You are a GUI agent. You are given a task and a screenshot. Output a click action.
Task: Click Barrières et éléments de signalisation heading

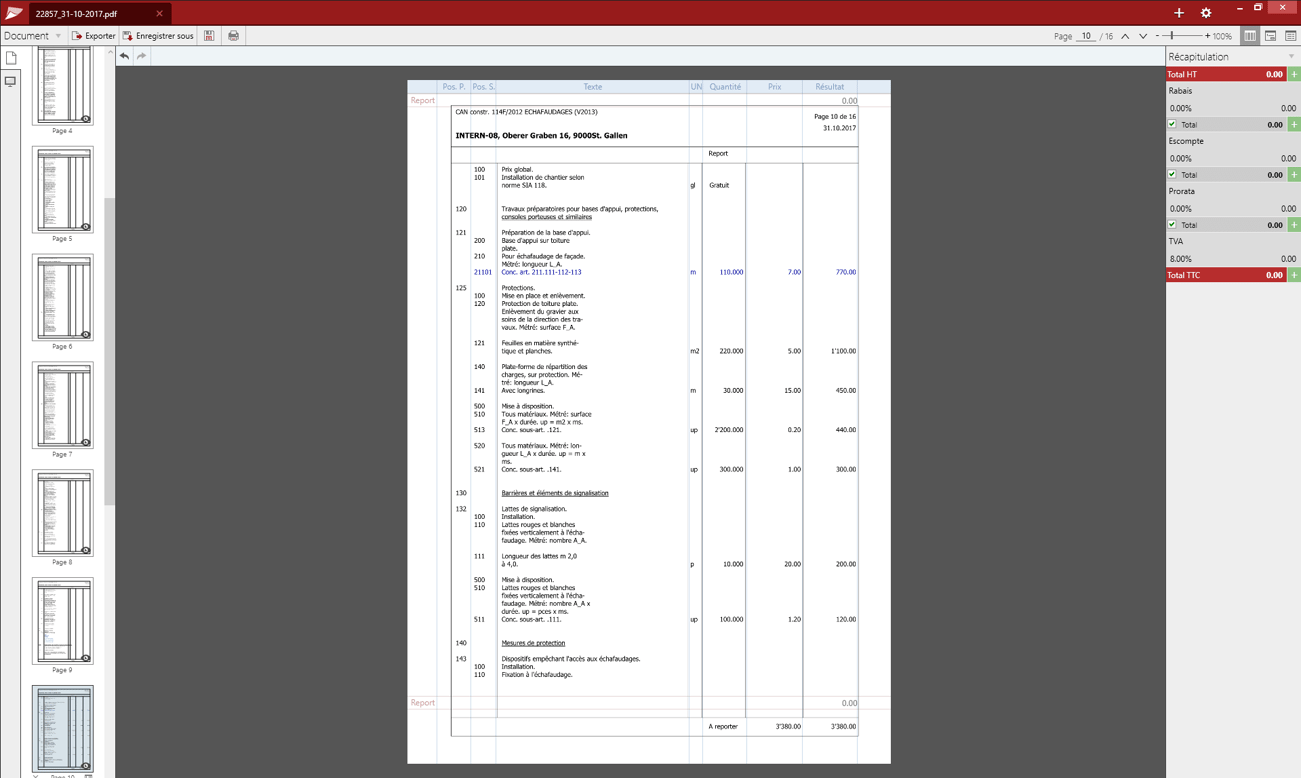[555, 493]
